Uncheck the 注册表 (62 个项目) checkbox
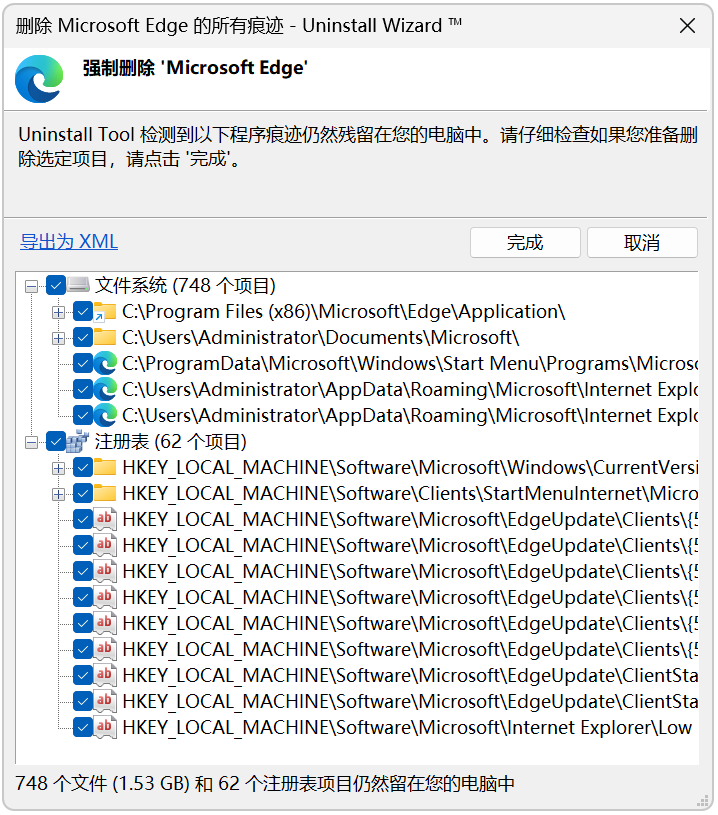 click(x=56, y=441)
